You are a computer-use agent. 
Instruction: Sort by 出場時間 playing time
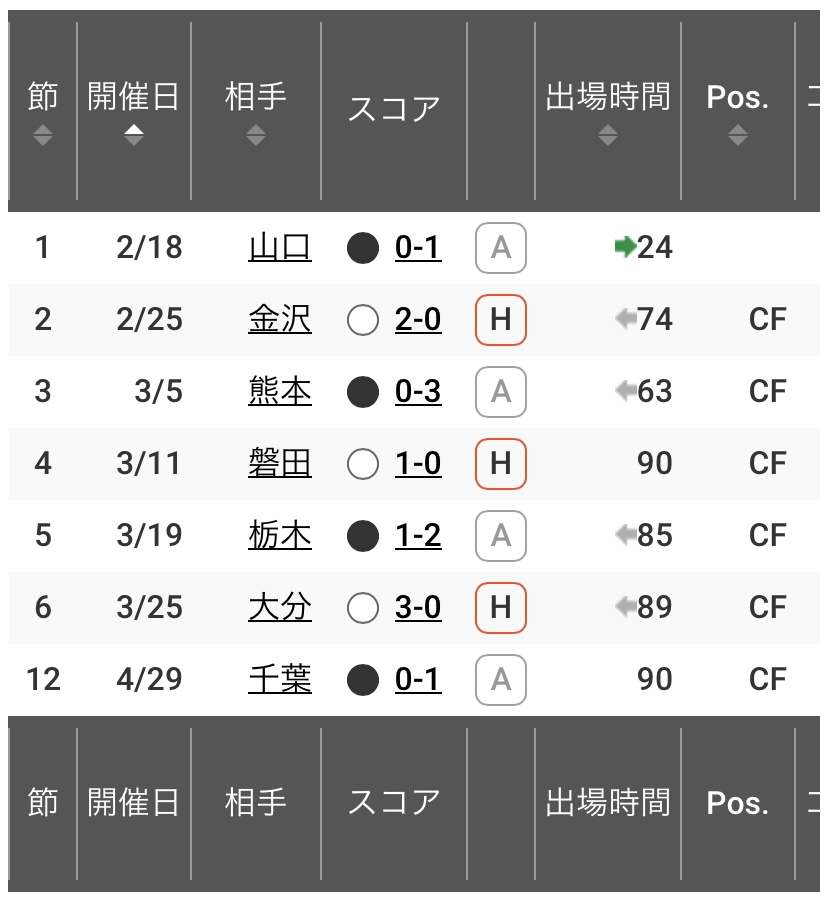[x=607, y=111]
